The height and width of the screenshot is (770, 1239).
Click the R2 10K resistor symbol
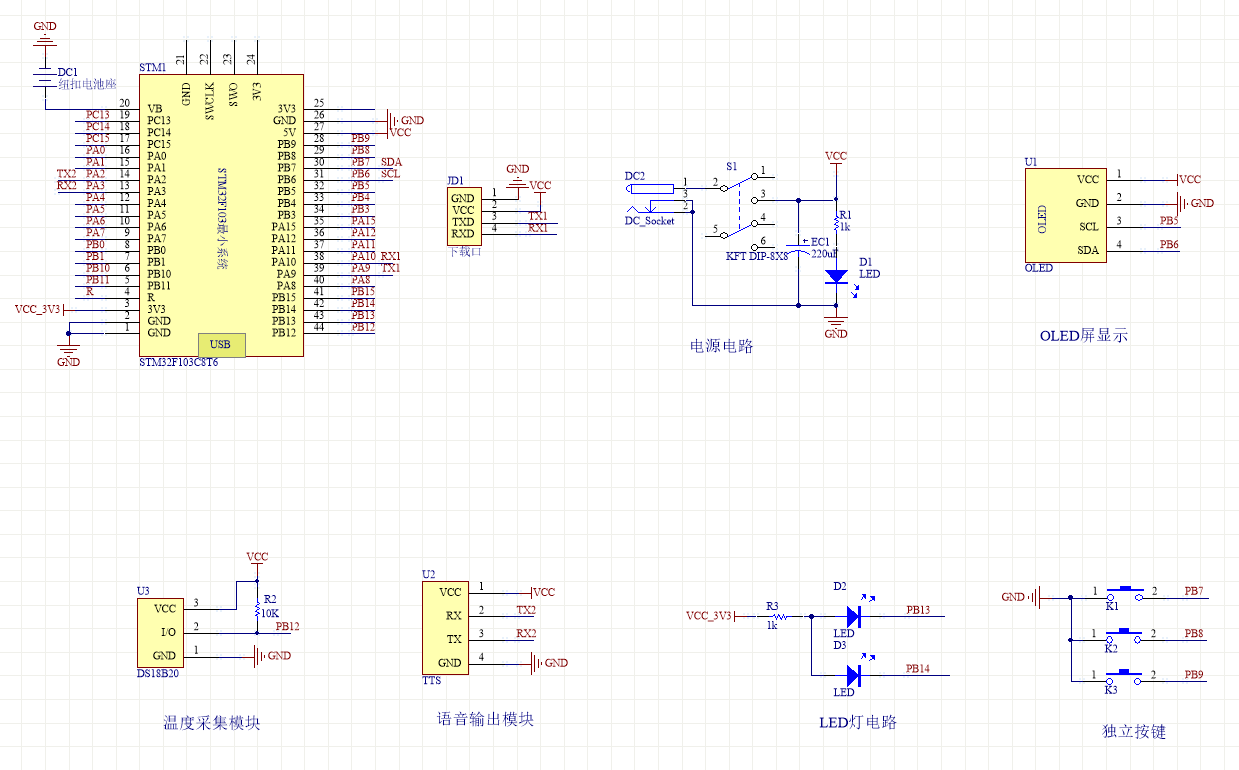pyautogui.click(x=258, y=608)
